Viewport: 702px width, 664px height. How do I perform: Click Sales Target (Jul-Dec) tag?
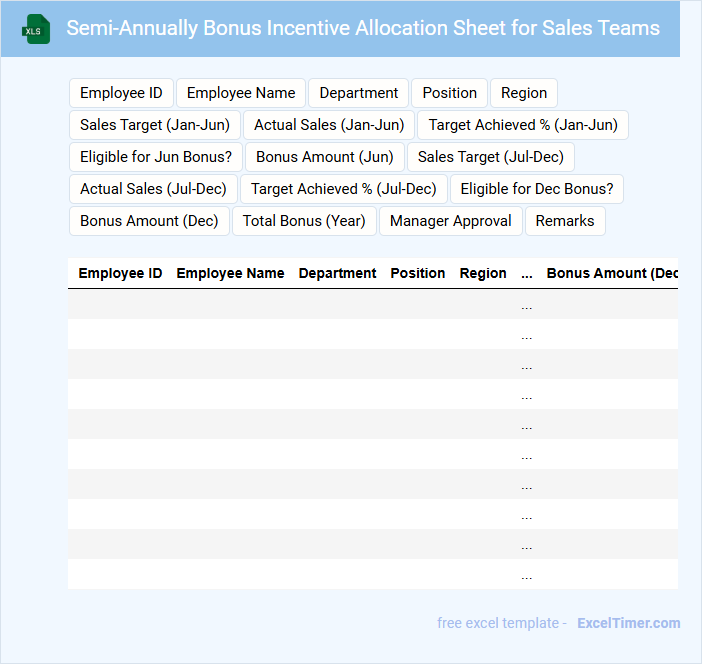(491, 157)
